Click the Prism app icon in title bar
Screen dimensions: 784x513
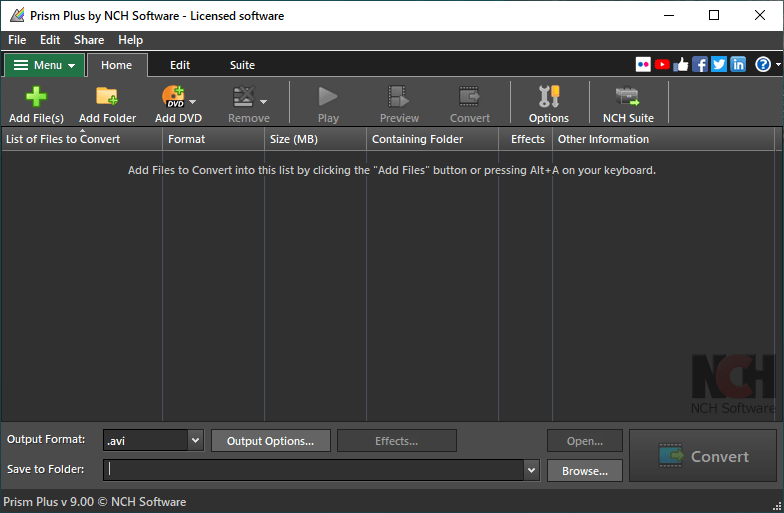coord(18,16)
